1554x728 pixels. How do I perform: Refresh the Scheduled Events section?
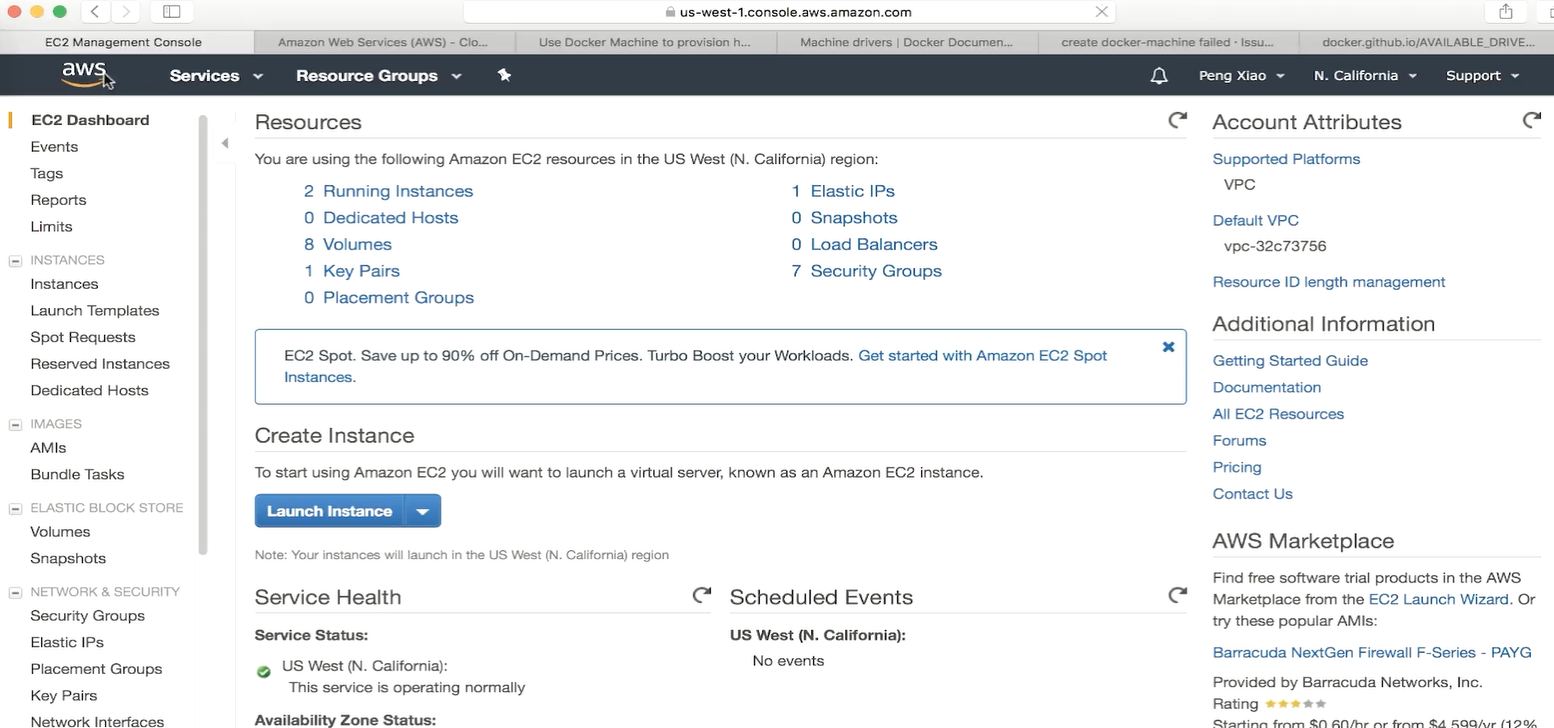click(x=1178, y=596)
